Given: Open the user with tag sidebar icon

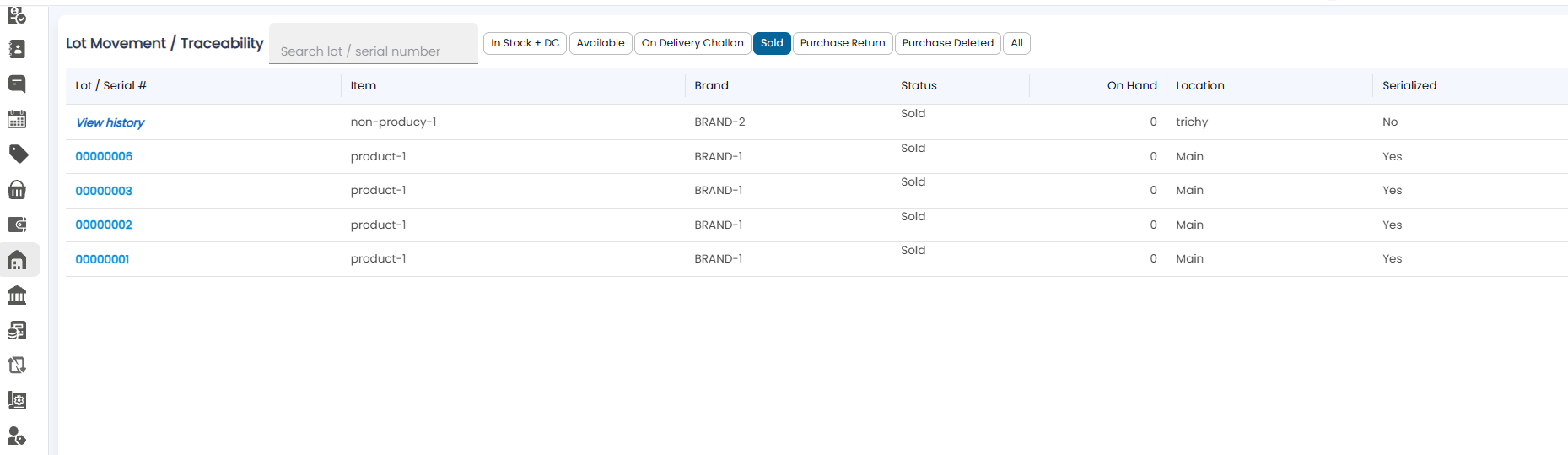Looking at the screenshot, I should 17,436.
